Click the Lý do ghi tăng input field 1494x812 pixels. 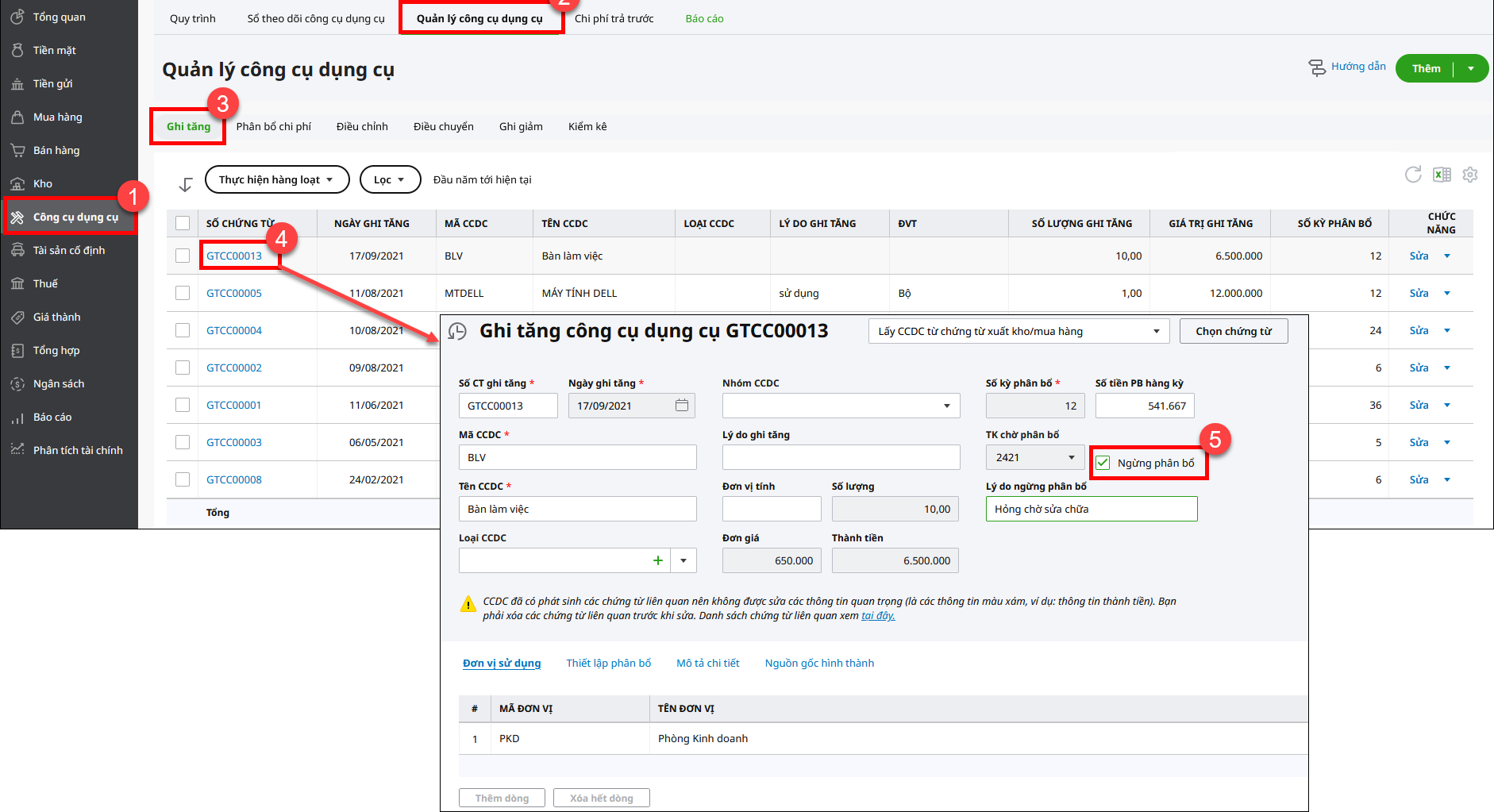(841, 457)
